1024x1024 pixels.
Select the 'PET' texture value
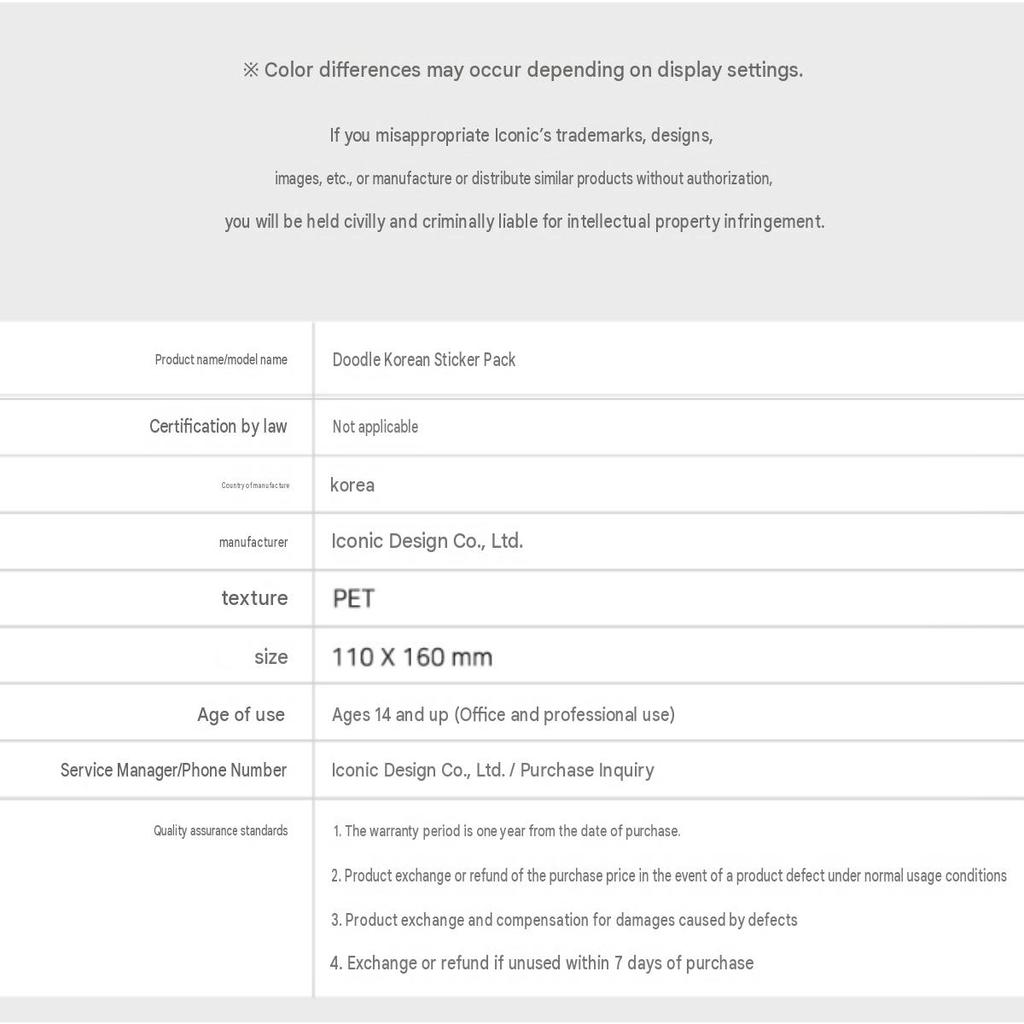353,598
